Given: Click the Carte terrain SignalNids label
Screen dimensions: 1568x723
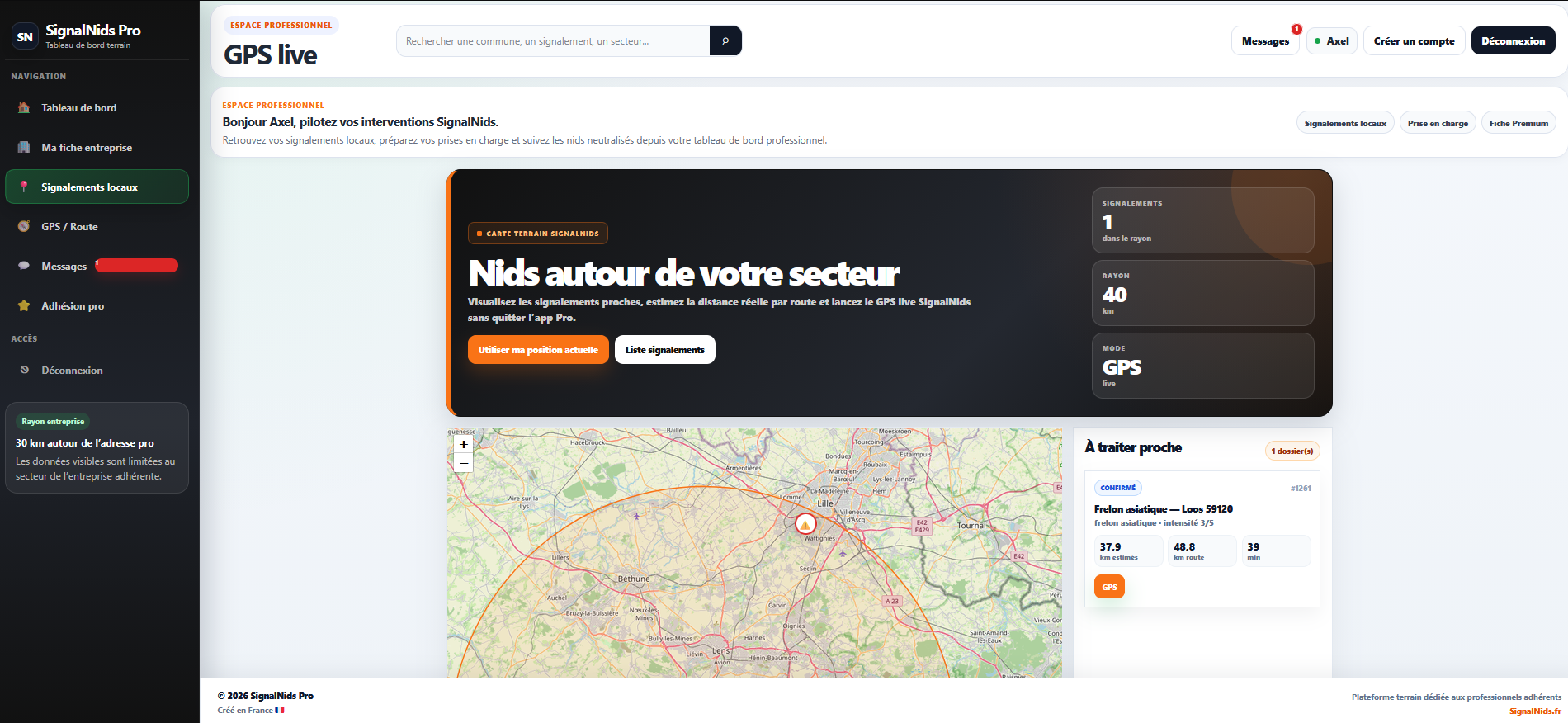Looking at the screenshot, I should [x=538, y=234].
